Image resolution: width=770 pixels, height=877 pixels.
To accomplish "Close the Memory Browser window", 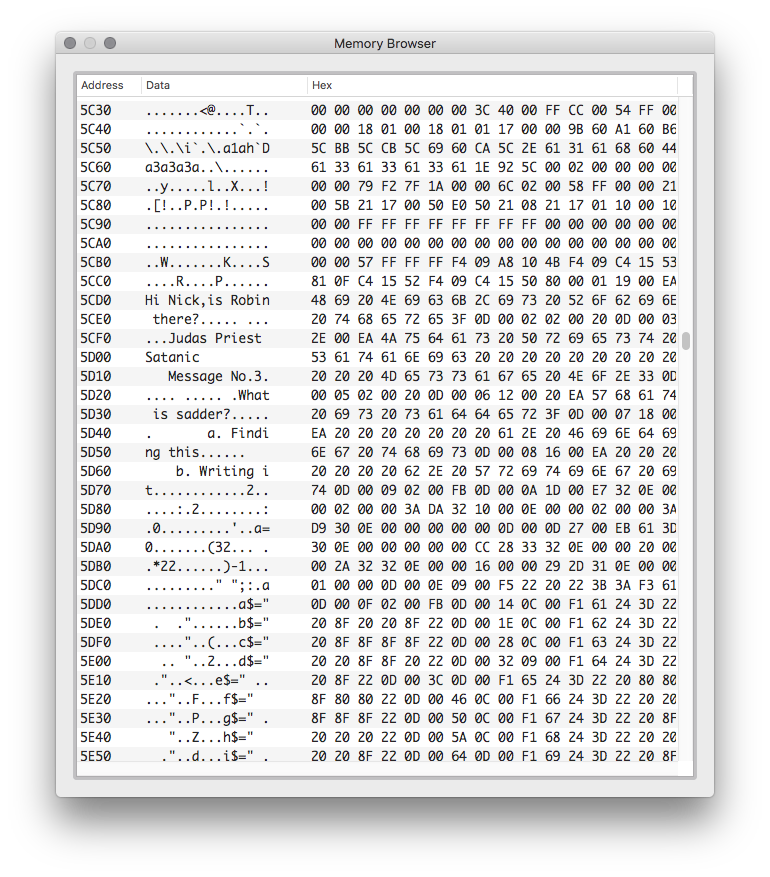I will coord(70,43).
